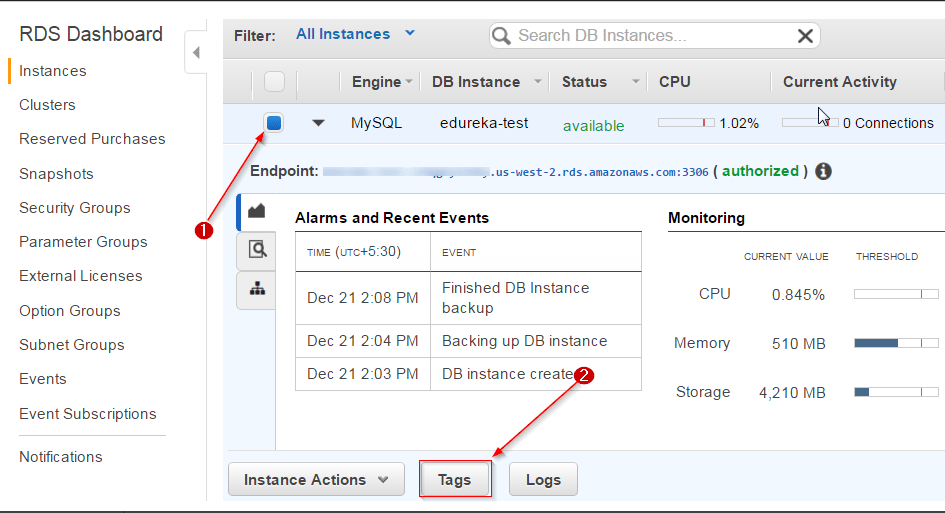Click the Current Activity column header
This screenshot has width=945, height=513.
click(x=840, y=81)
